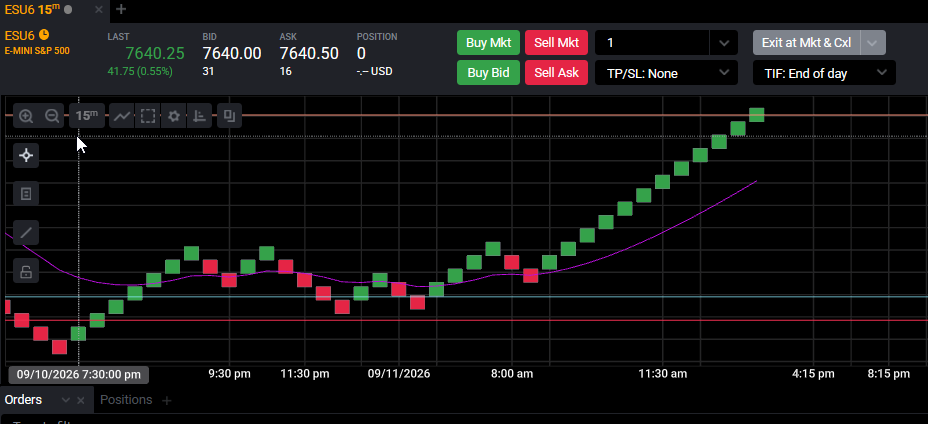
Task: Zoom out of the chart
Action: (52, 116)
